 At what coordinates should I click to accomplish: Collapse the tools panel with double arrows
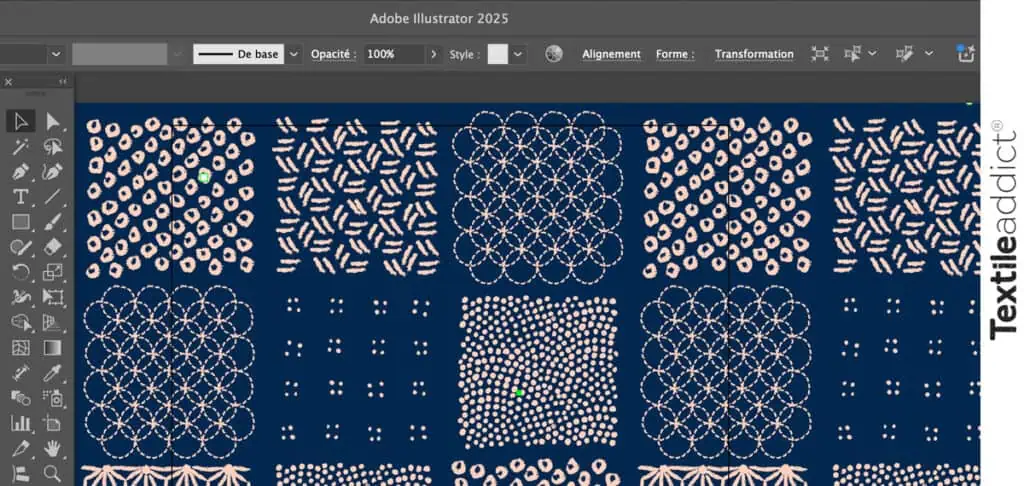tap(63, 82)
